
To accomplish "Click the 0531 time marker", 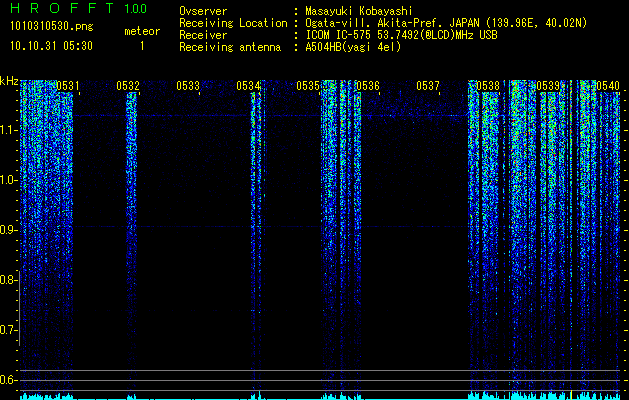I will pos(68,86).
